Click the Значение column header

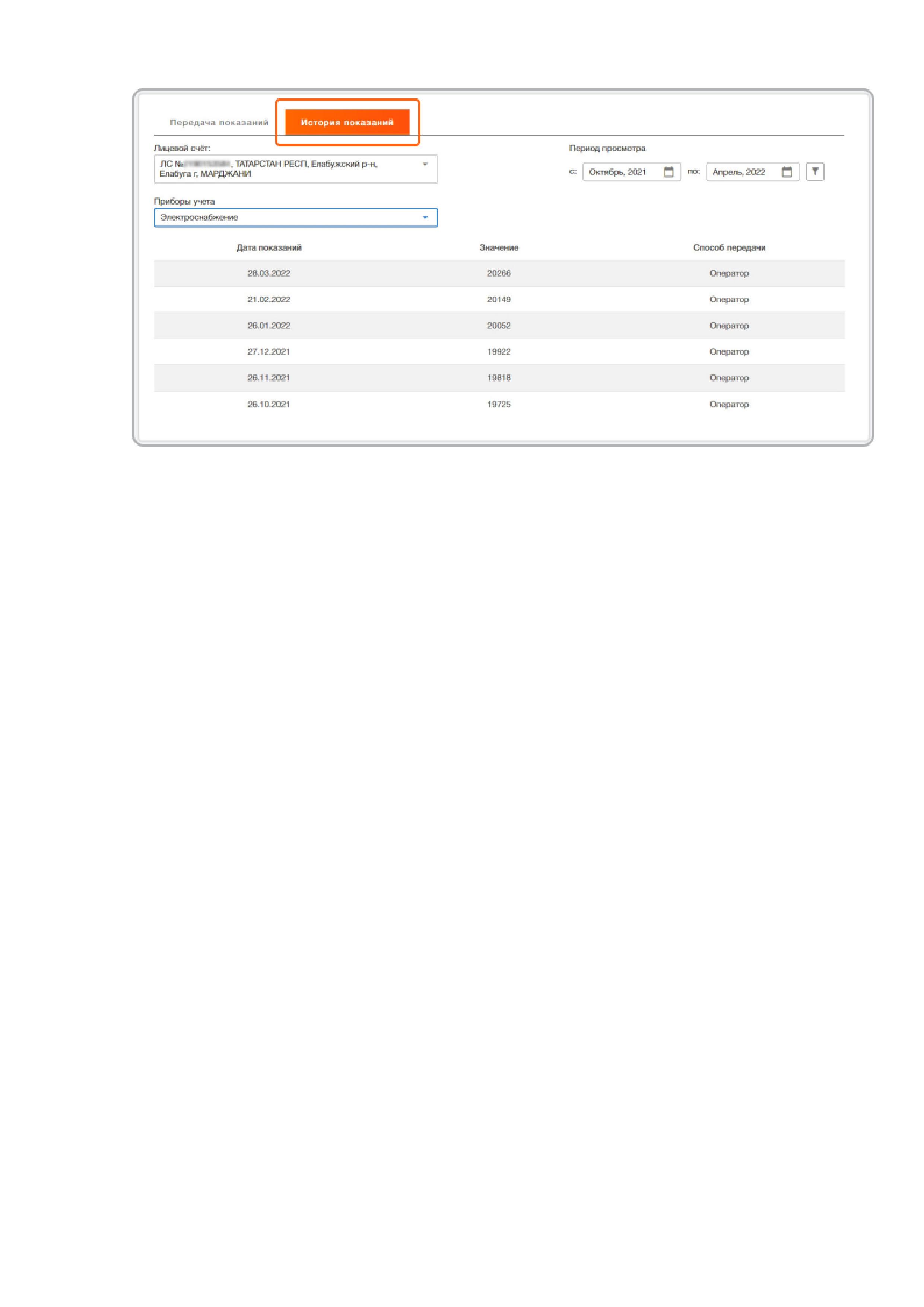pos(499,248)
